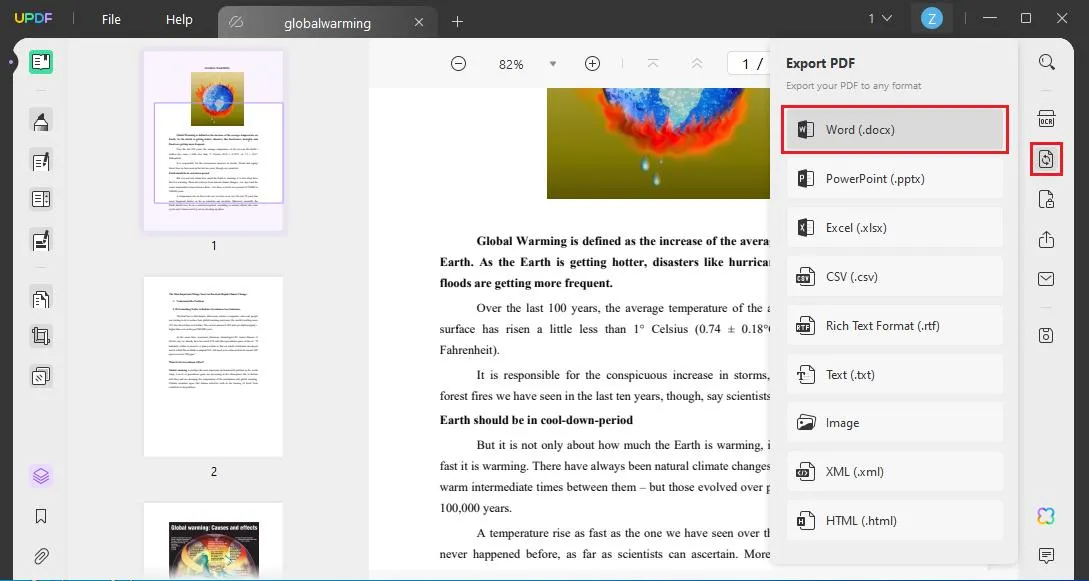Open the Page Tools icon in sidebar
The width and height of the screenshot is (1089, 581).
pos(41,376)
